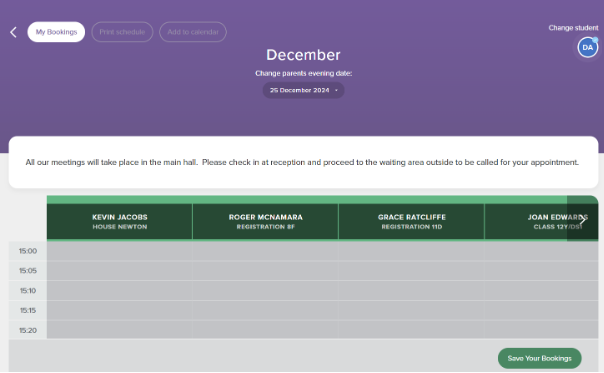Click the Print schedule button

122,32
